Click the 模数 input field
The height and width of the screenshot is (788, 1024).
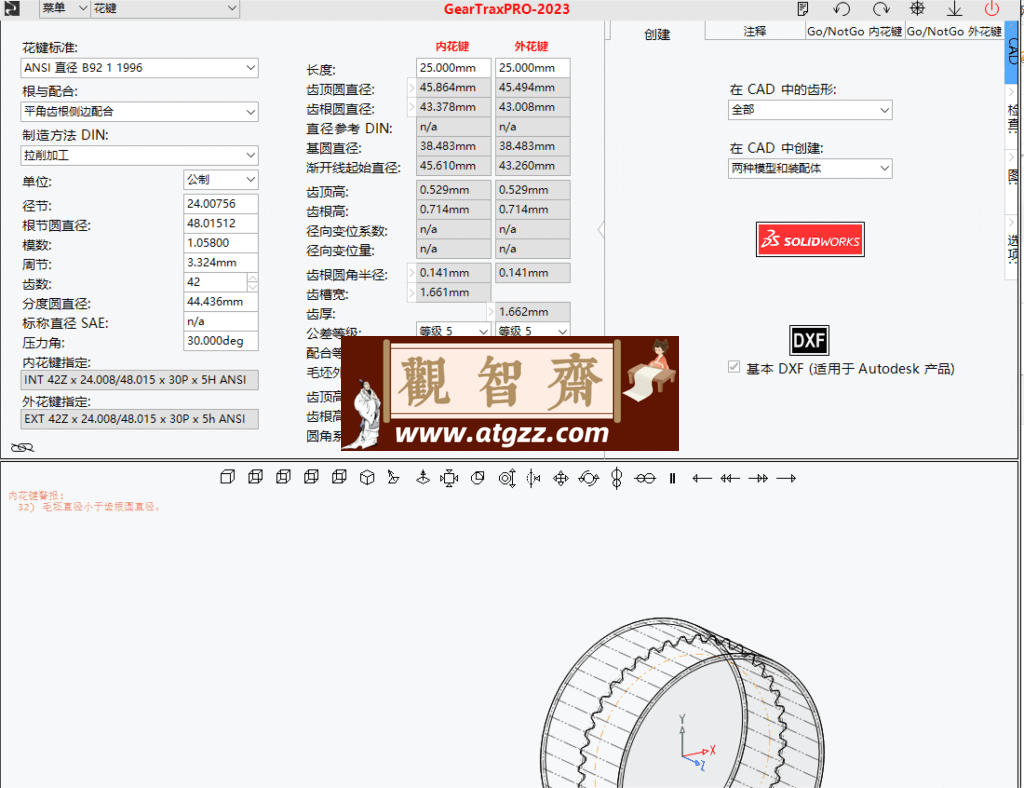coord(221,243)
